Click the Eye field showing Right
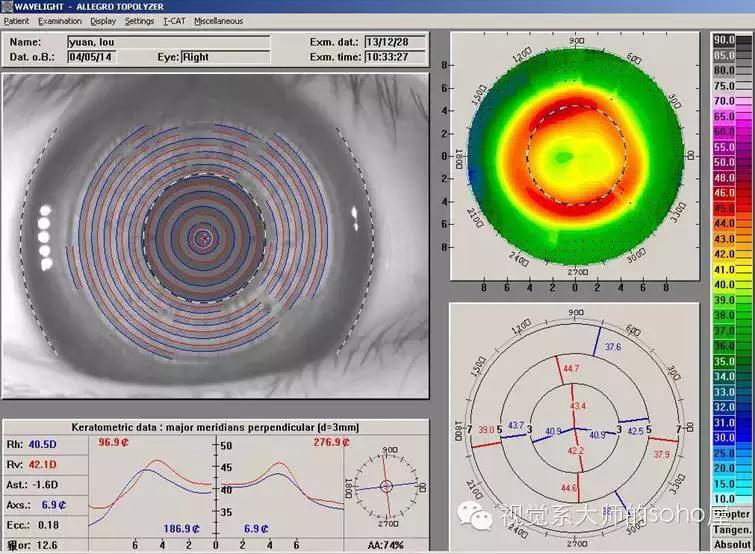 coord(225,57)
